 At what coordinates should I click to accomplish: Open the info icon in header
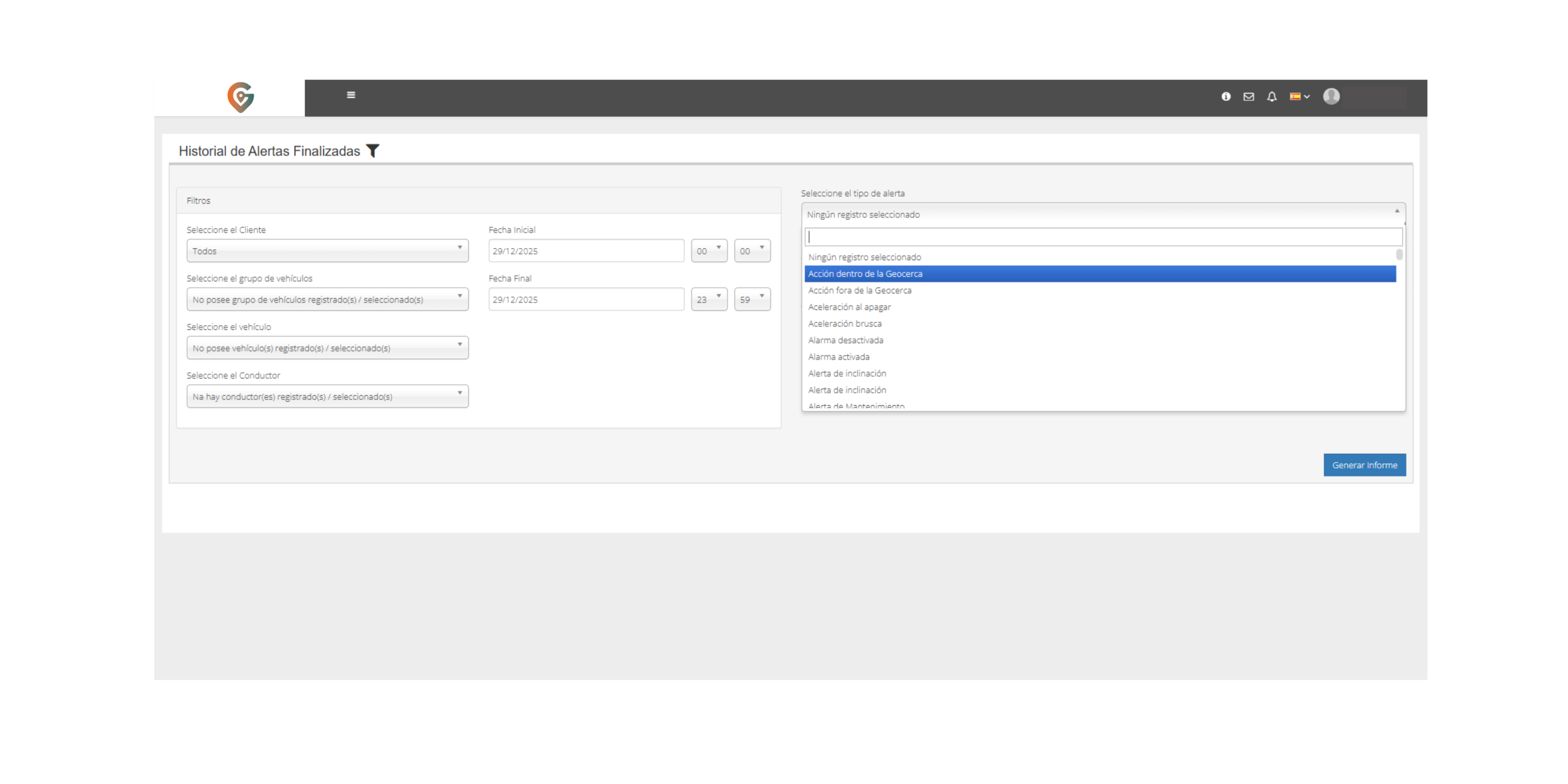point(1226,97)
